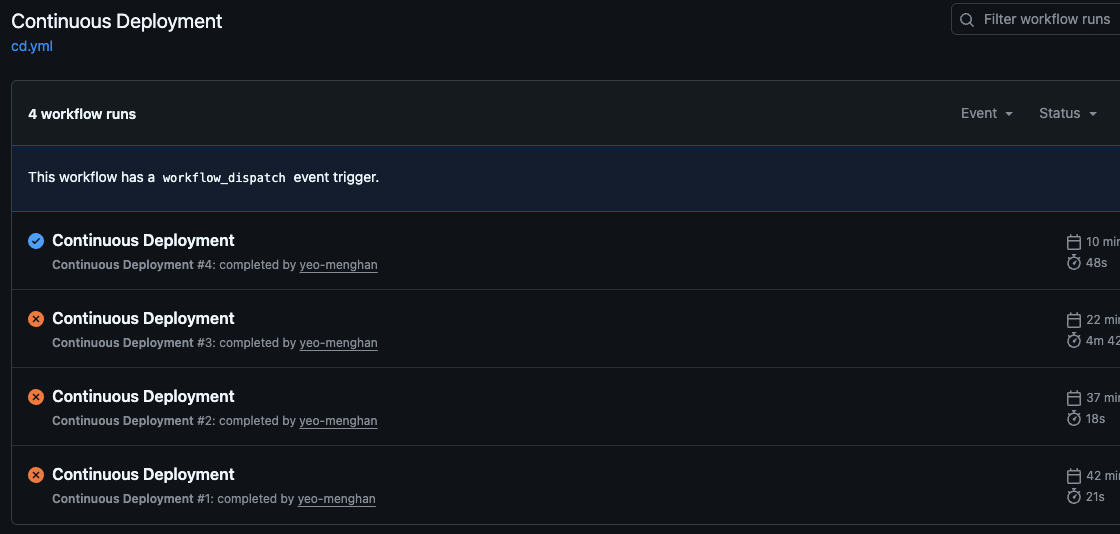Expand the Status filter dropdown
The height and width of the screenshot is (534, 1120).
[1067, 114]
